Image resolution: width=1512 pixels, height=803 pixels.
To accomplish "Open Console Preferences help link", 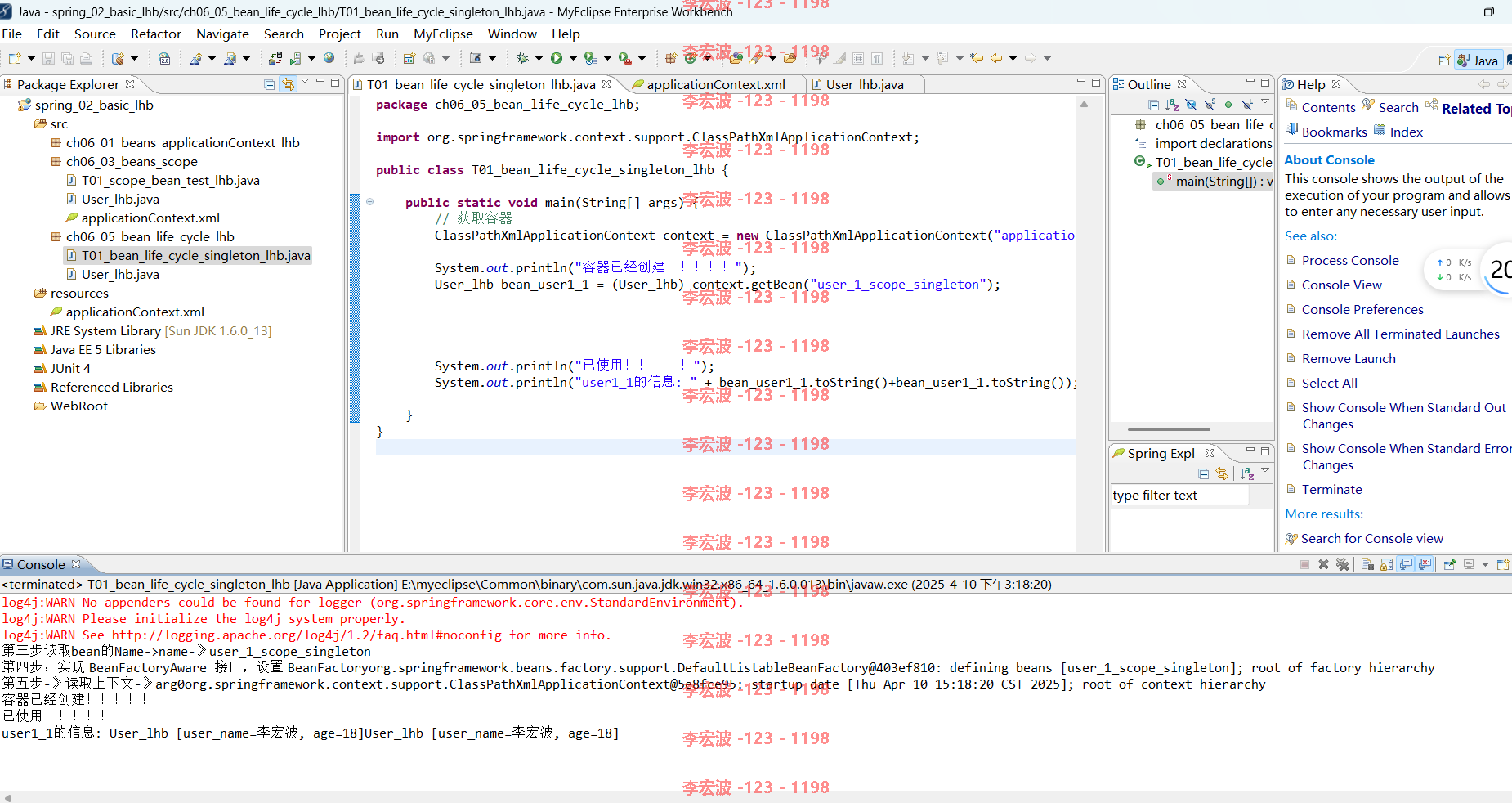I will 1362,309.
